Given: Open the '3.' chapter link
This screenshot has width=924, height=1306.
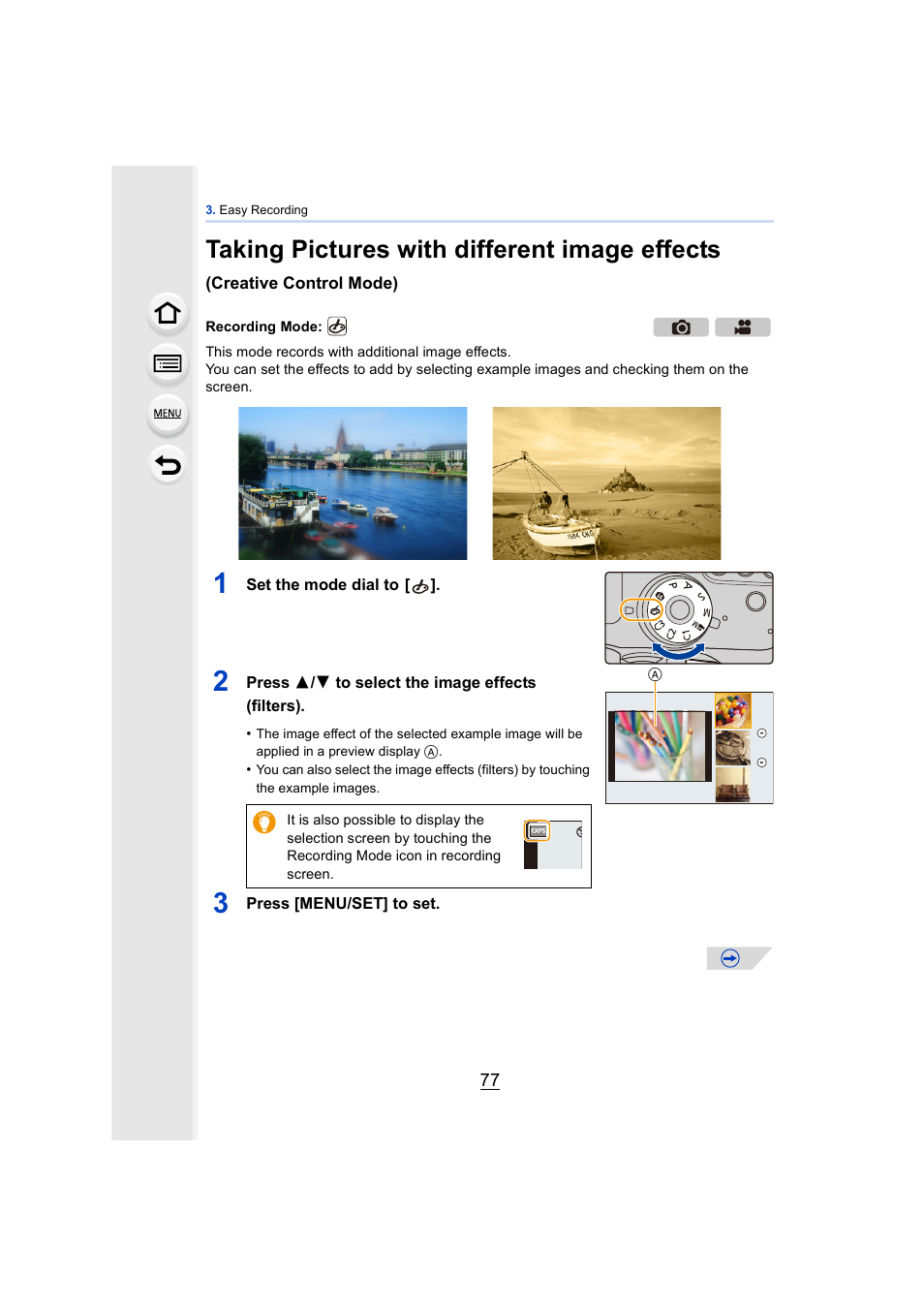Looking at the screenshot, I should [210, 210].
